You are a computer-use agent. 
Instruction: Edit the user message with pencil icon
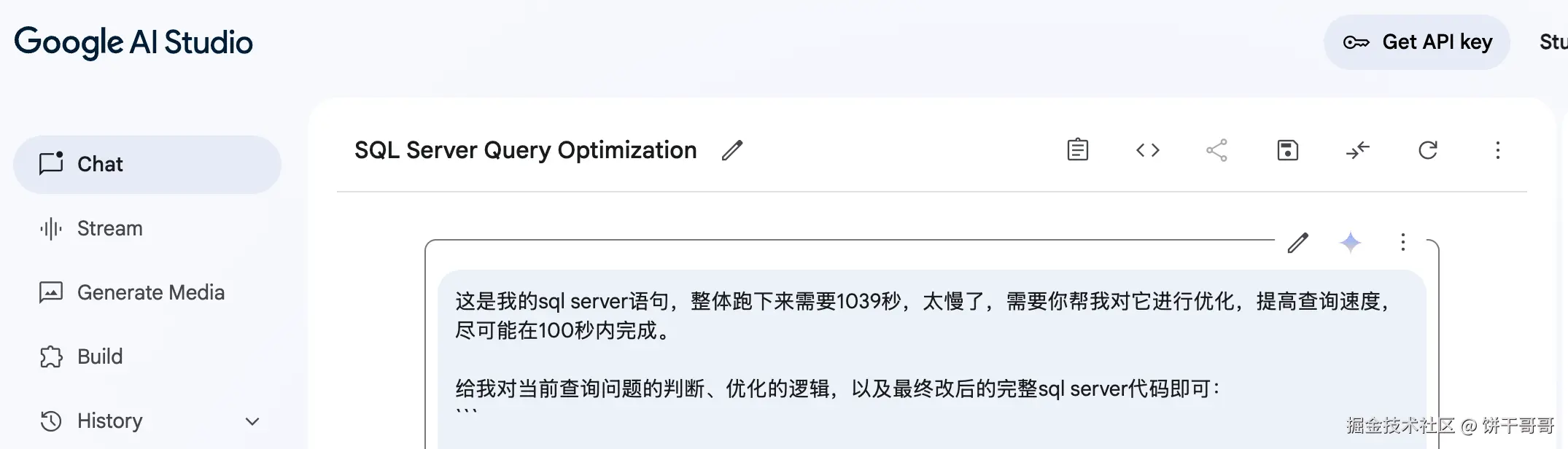pyautogui.click(x=1298, y=243)
